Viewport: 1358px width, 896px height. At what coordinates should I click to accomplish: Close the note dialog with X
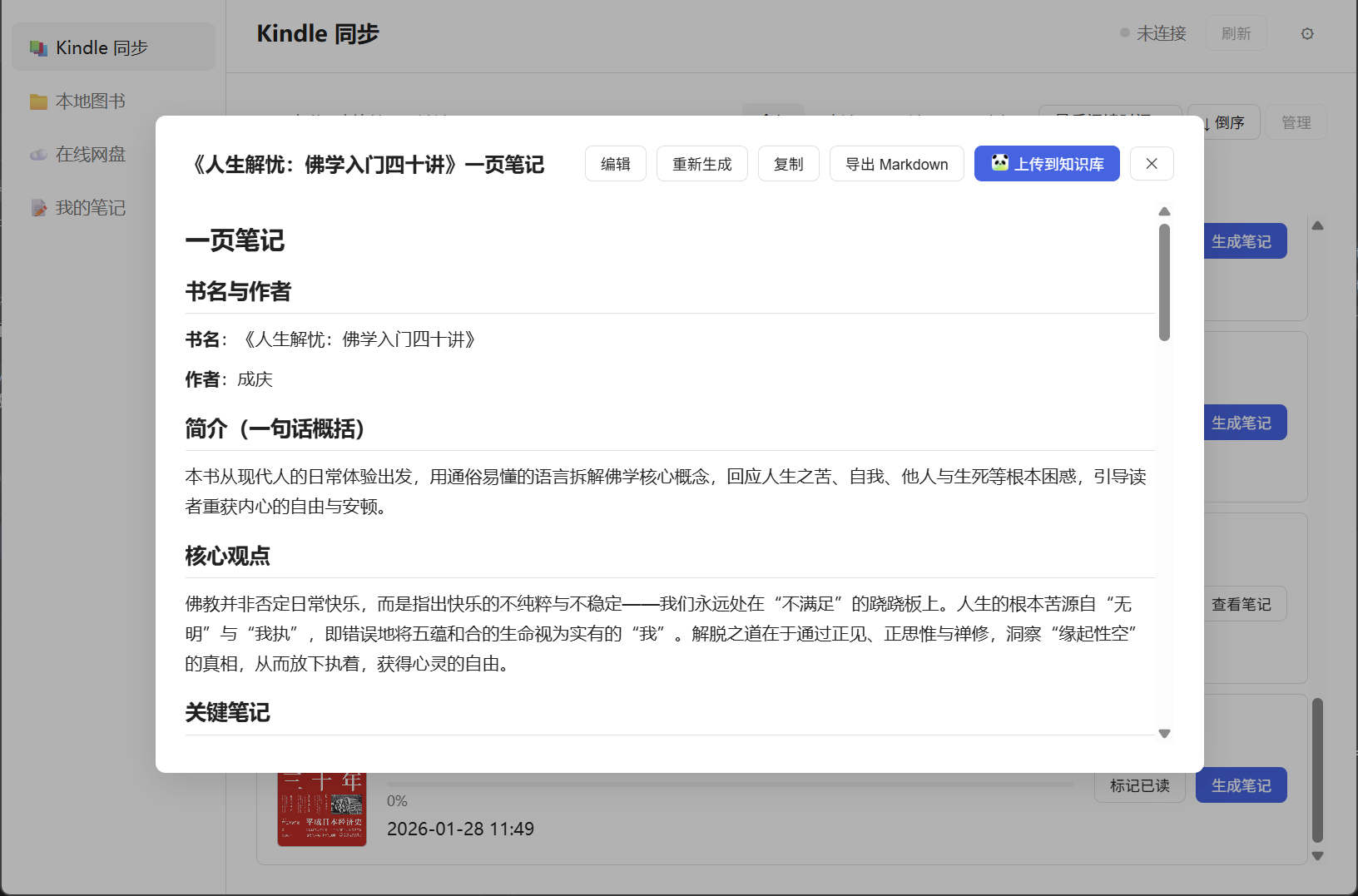pos(1152,164)
